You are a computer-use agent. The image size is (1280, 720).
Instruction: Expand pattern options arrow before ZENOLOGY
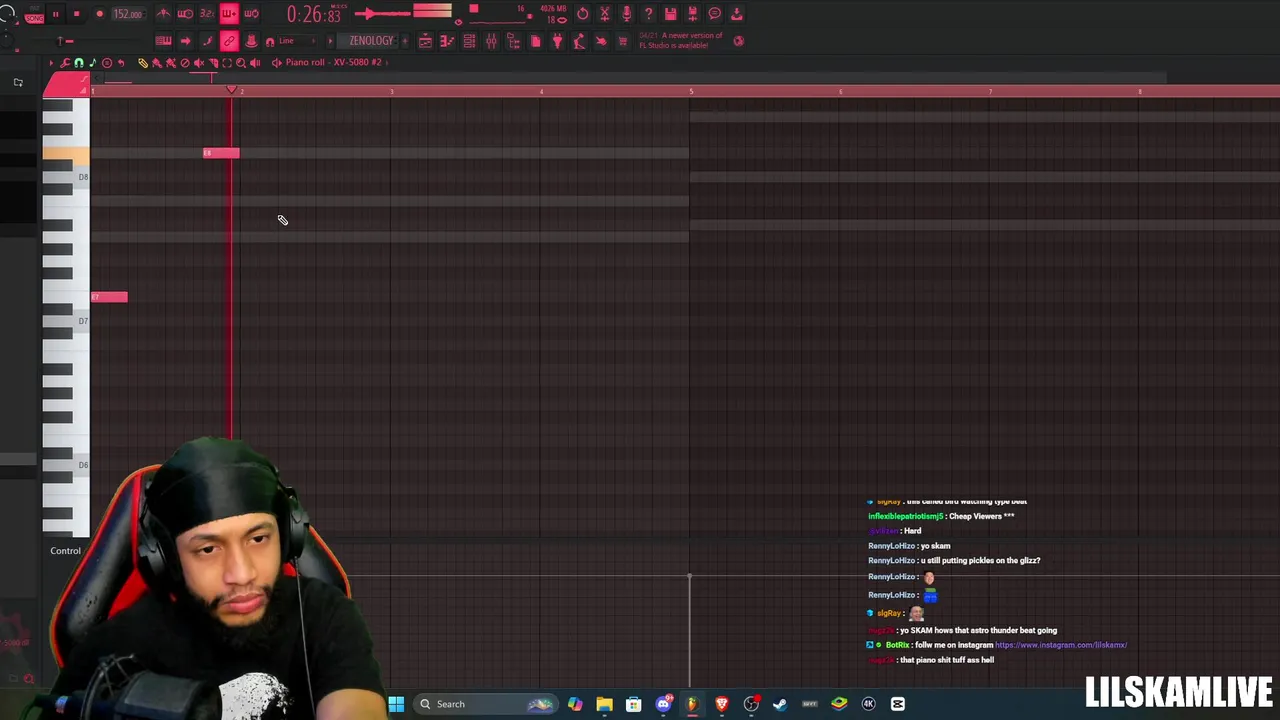coord(330,41)
